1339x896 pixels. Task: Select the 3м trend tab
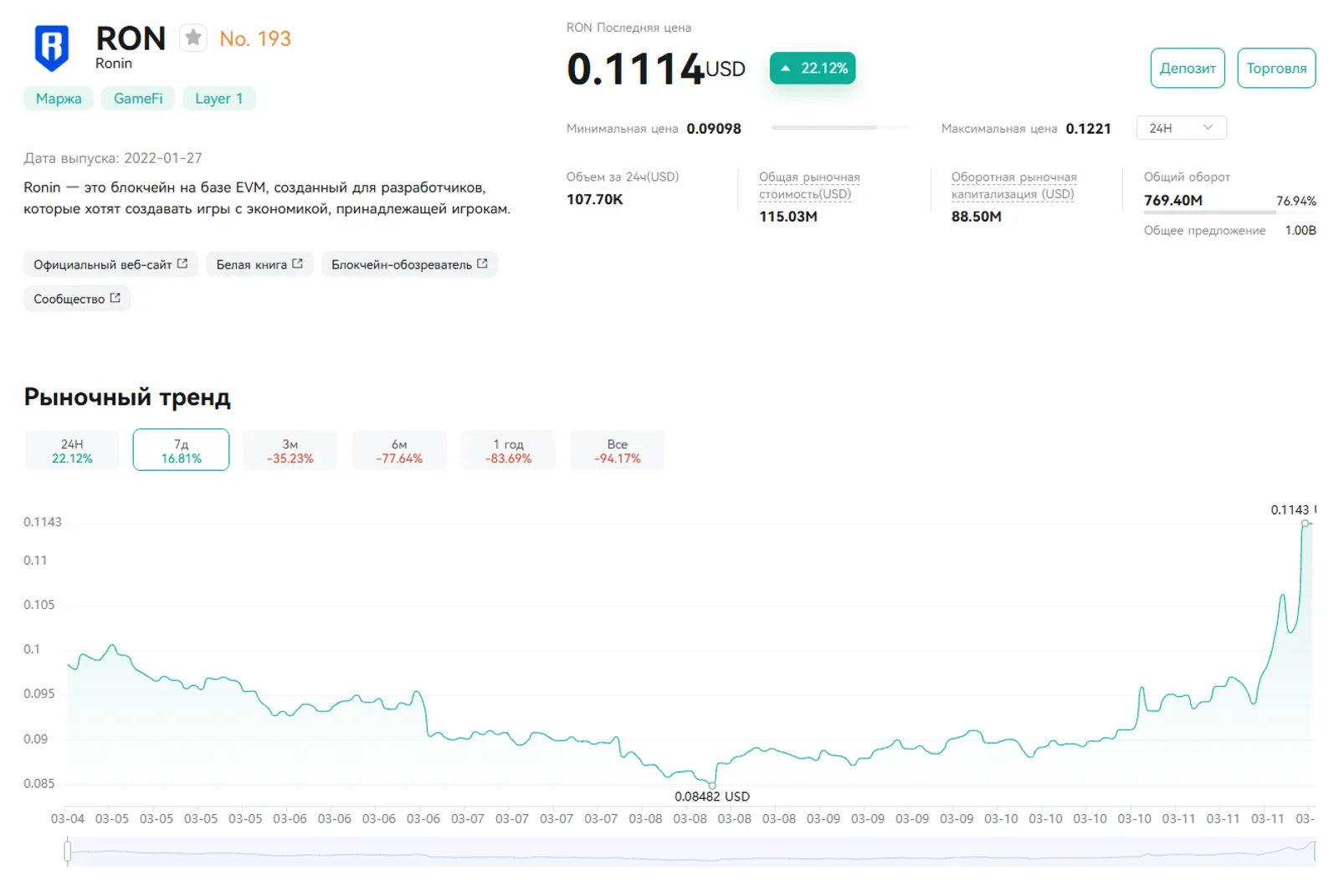(x=290, y=450)
